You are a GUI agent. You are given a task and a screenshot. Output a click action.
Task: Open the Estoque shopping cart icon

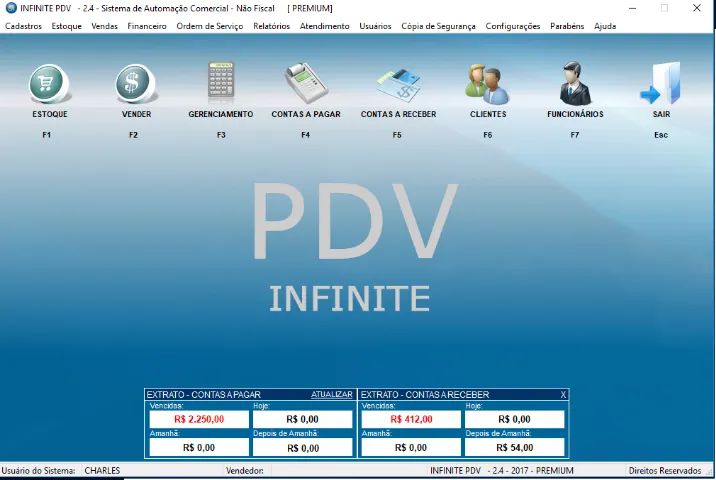click(x=49, y=84)
